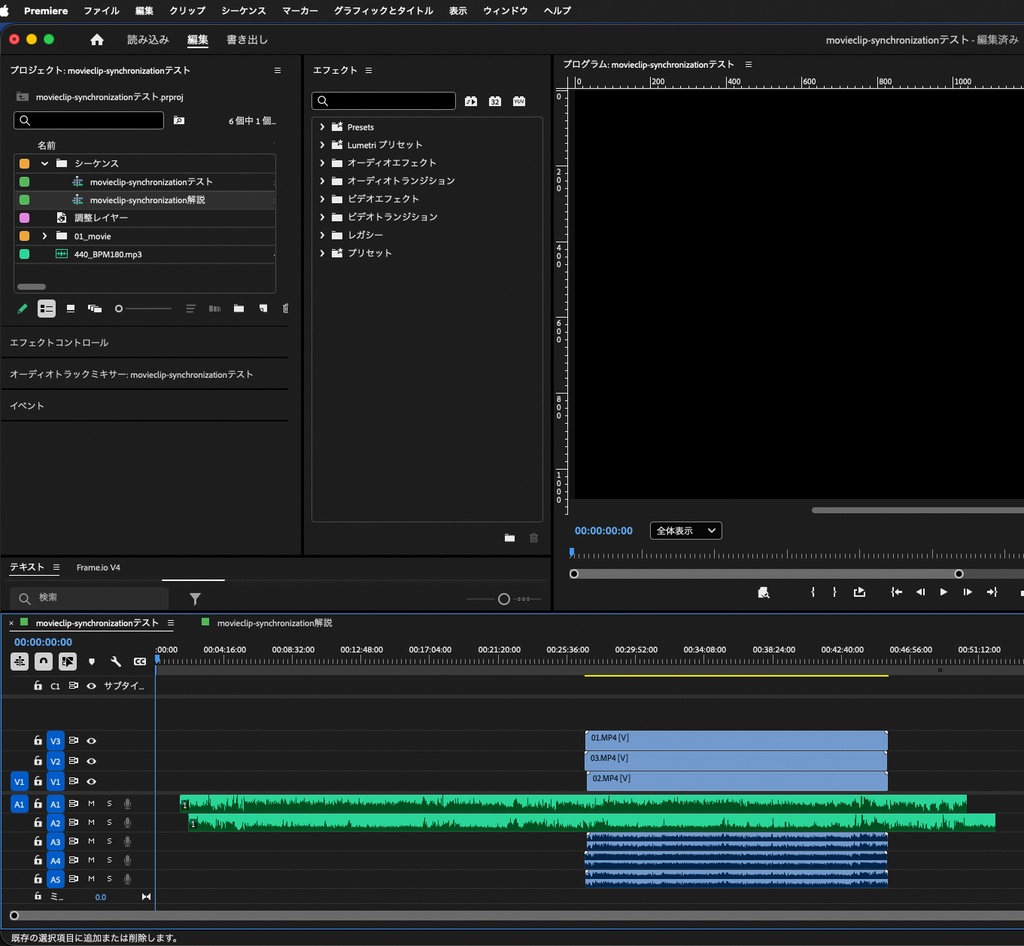
Task: Collapse the シーケンス bin
Action: tap(44, 164)
